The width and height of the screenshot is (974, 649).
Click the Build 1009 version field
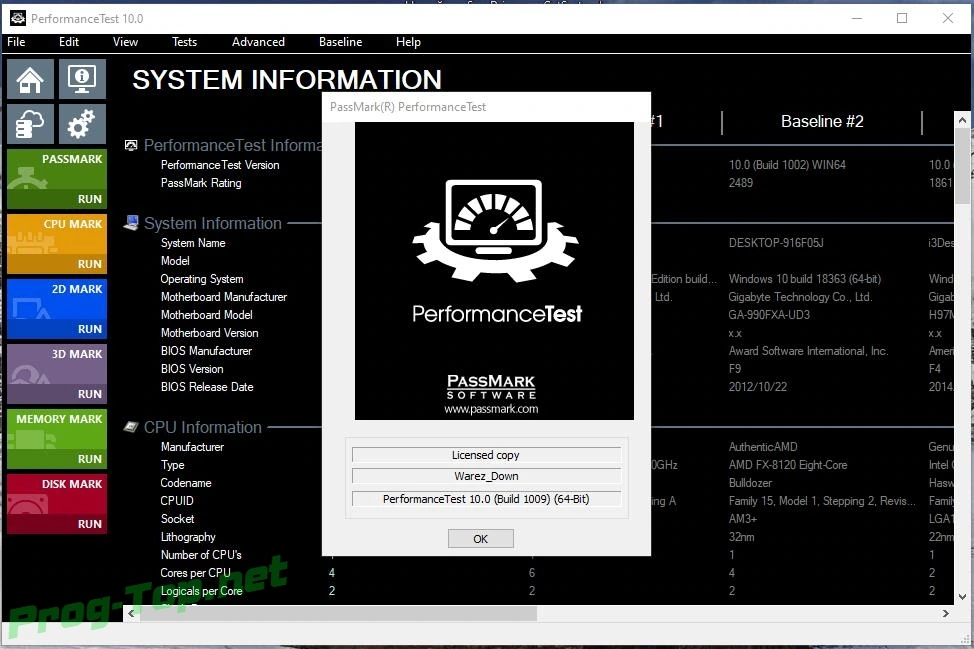pyautogui.click(x=486, y=499)
